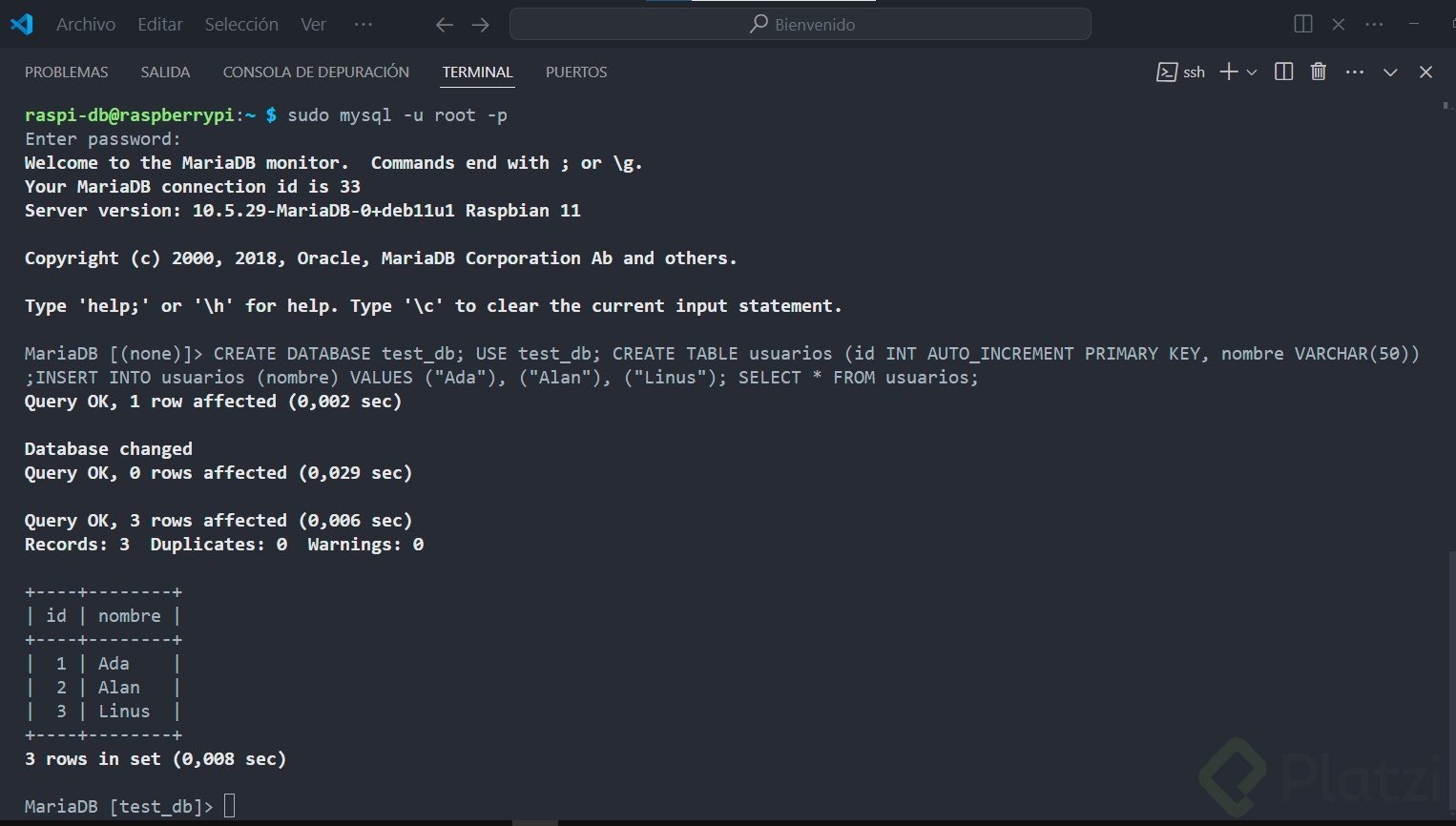Close the terminal panel with the X
Viewport: 1456px width, 826px height.
(1426, 72)
